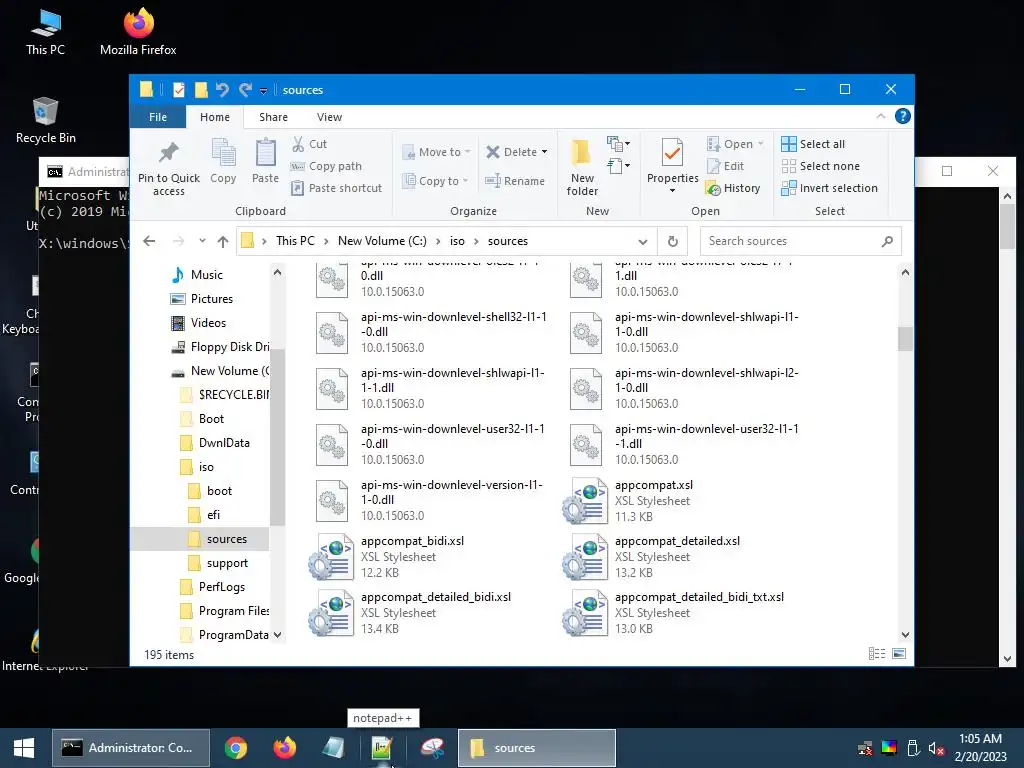Click the Search sources field
Screen dimensions: 1024x768
pyautogui.click(x=801, y=241)
